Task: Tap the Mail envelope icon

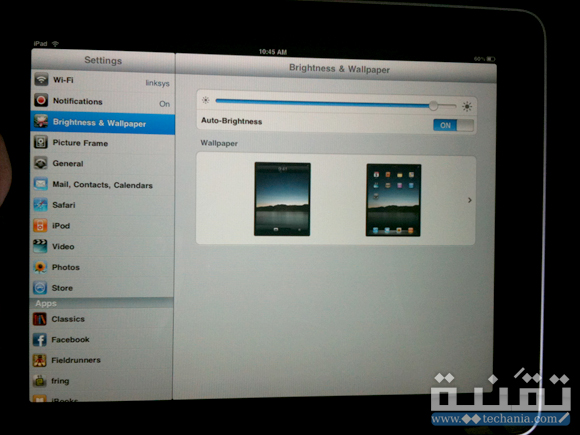Action: [x=41, y=183]
